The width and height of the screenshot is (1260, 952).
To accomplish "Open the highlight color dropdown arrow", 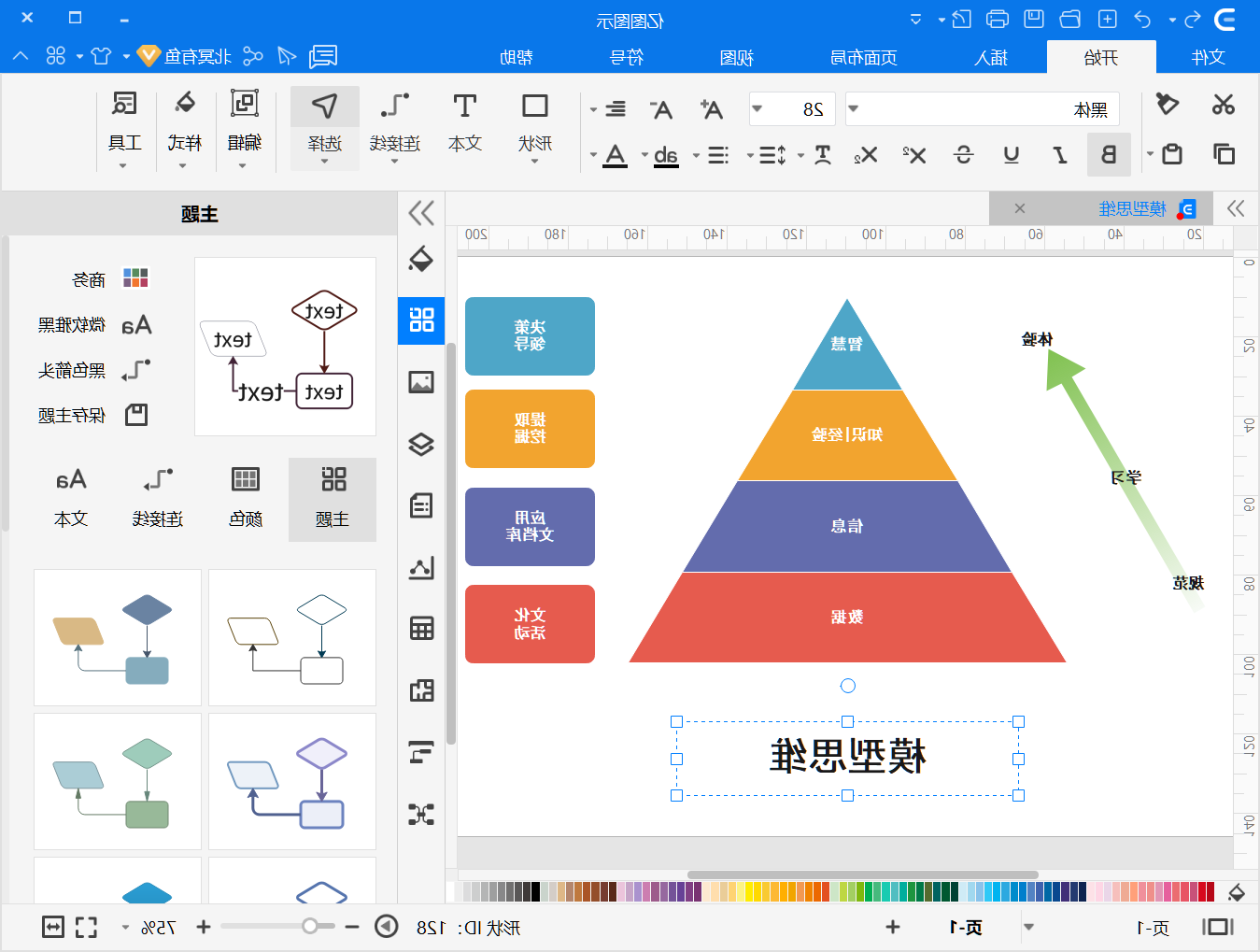I will (x=644, y=155).
